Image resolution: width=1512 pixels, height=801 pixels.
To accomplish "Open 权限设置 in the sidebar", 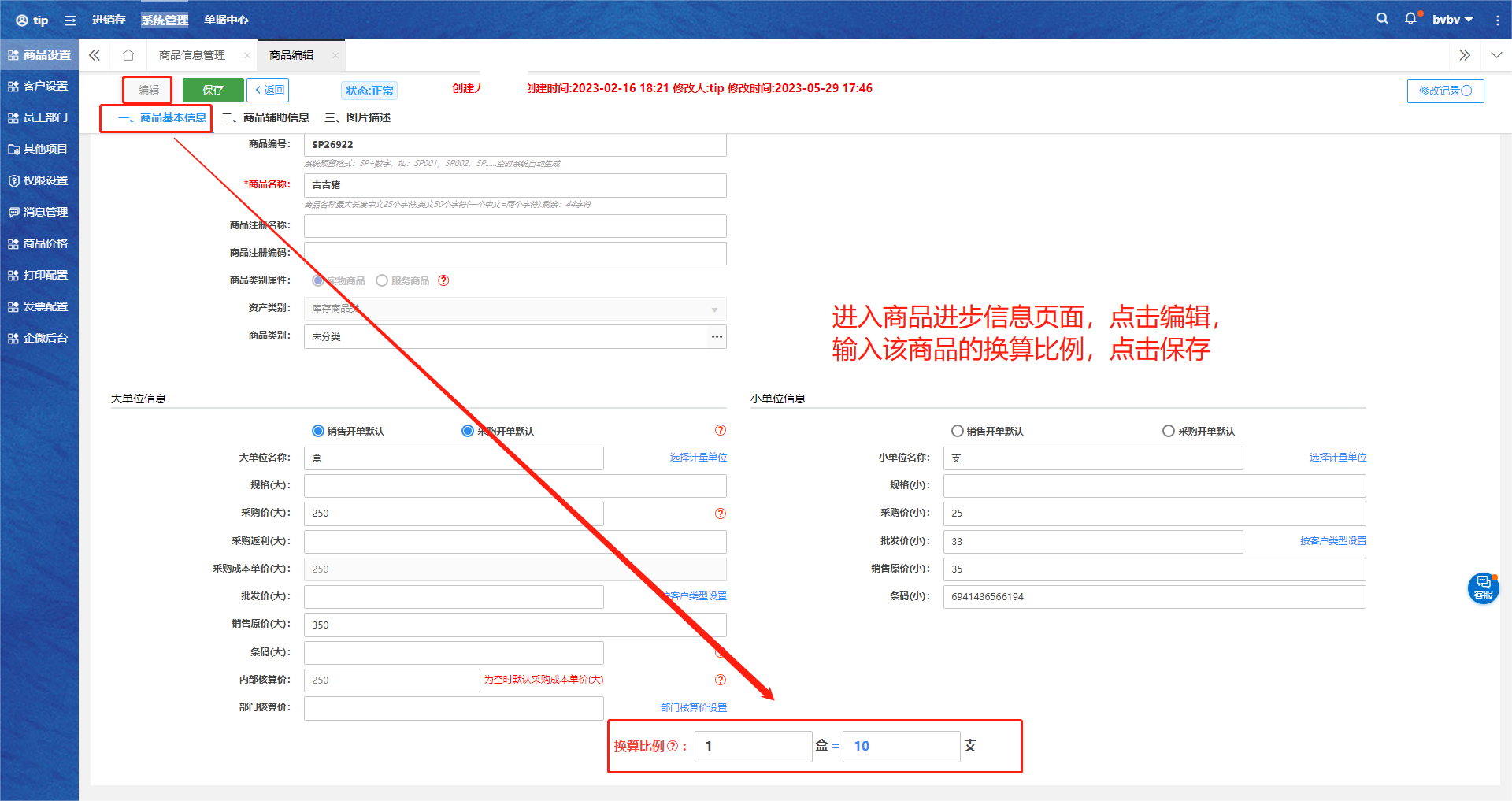I will [39, 180].
